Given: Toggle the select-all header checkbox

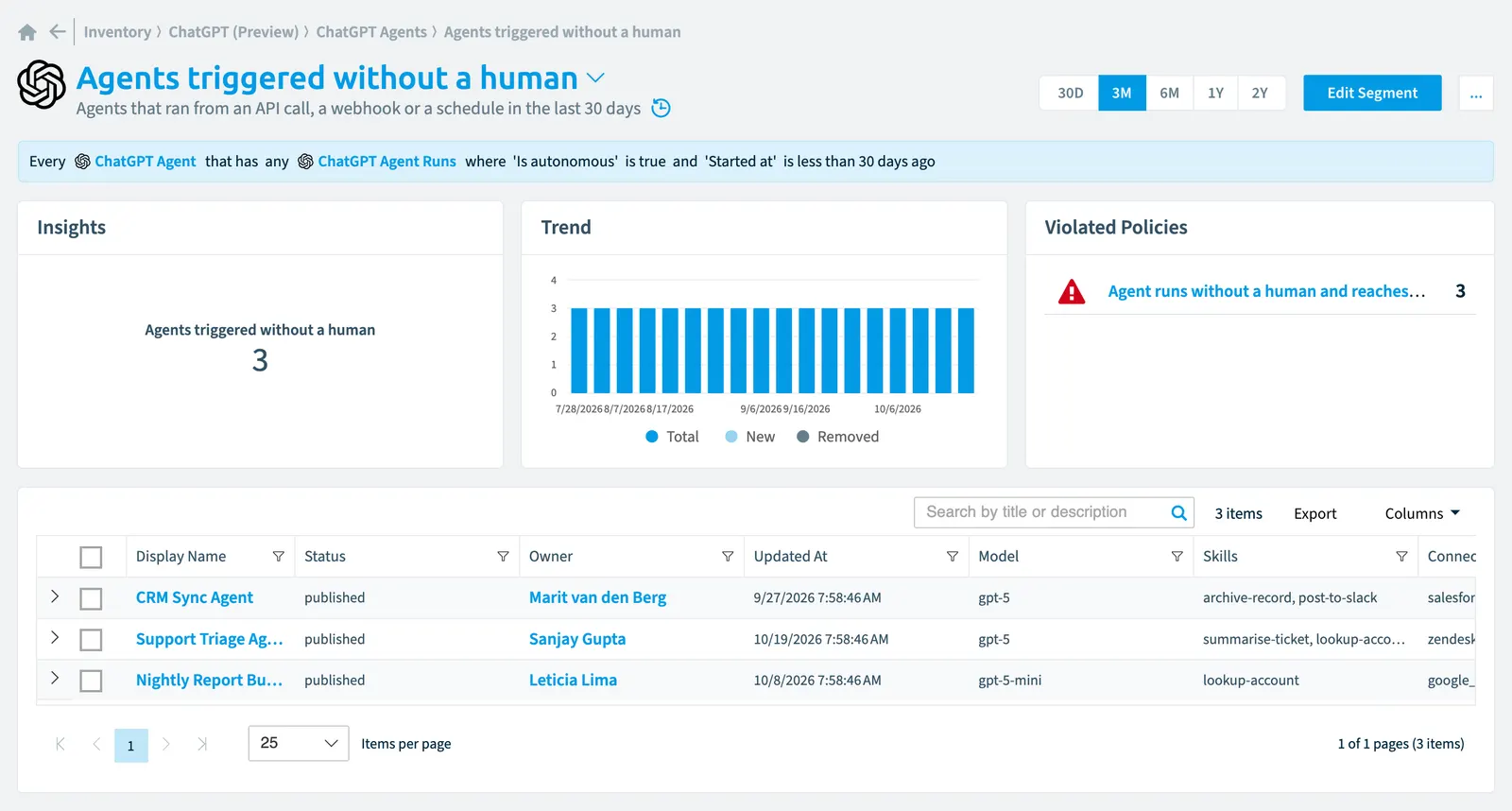Looking at the screenshot, I should (x=91, y=558).
